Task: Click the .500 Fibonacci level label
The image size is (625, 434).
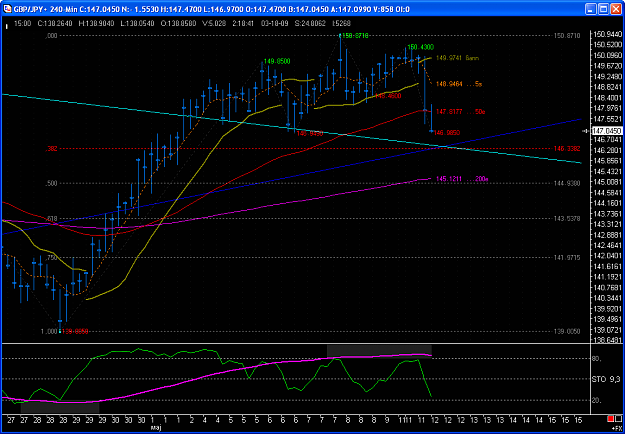Action: [x=52, y=183]
